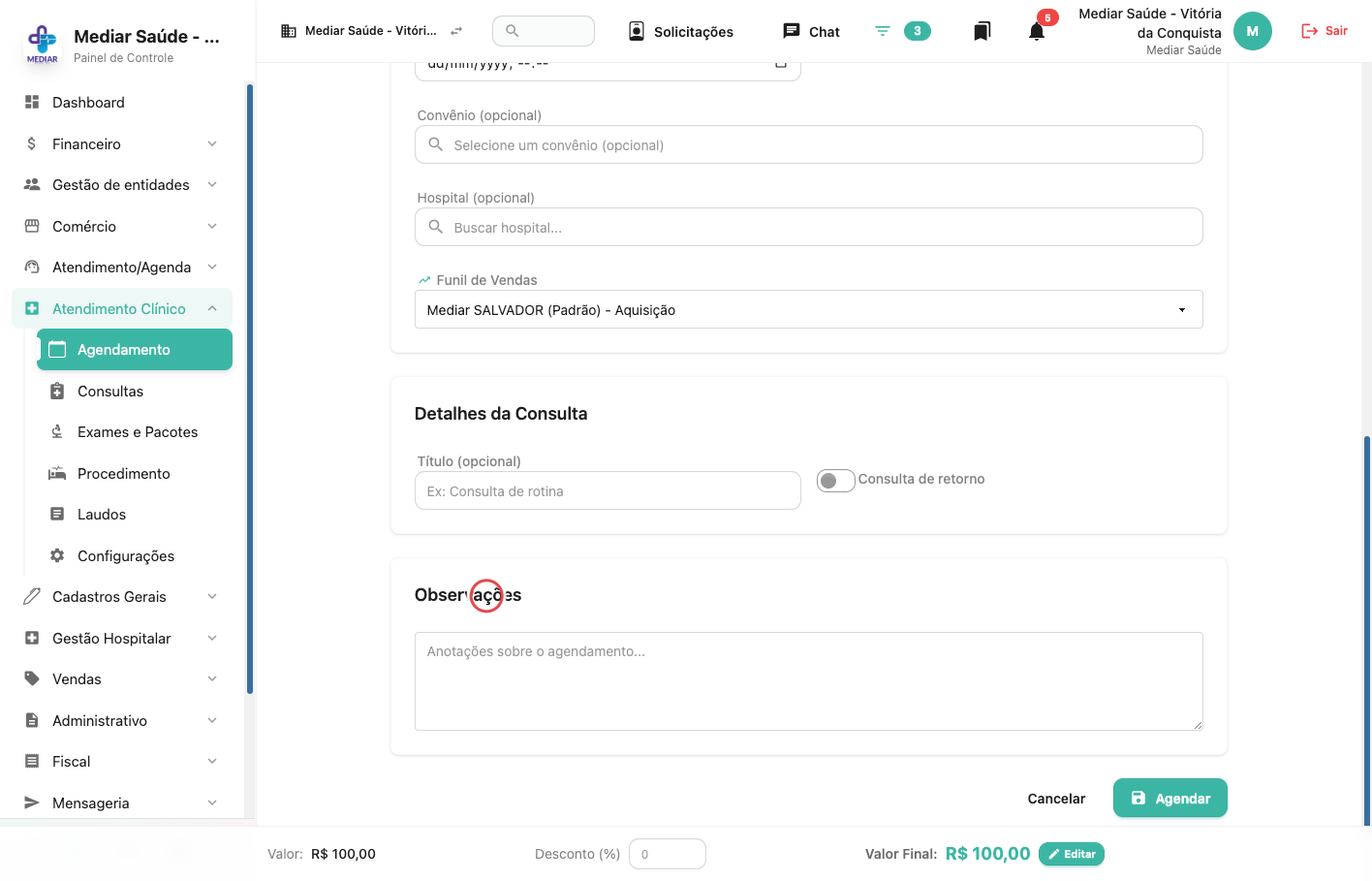Viewport: 1372px width, 881px height.
Task: Click the user avatar M
Action: click(1252, 31)
